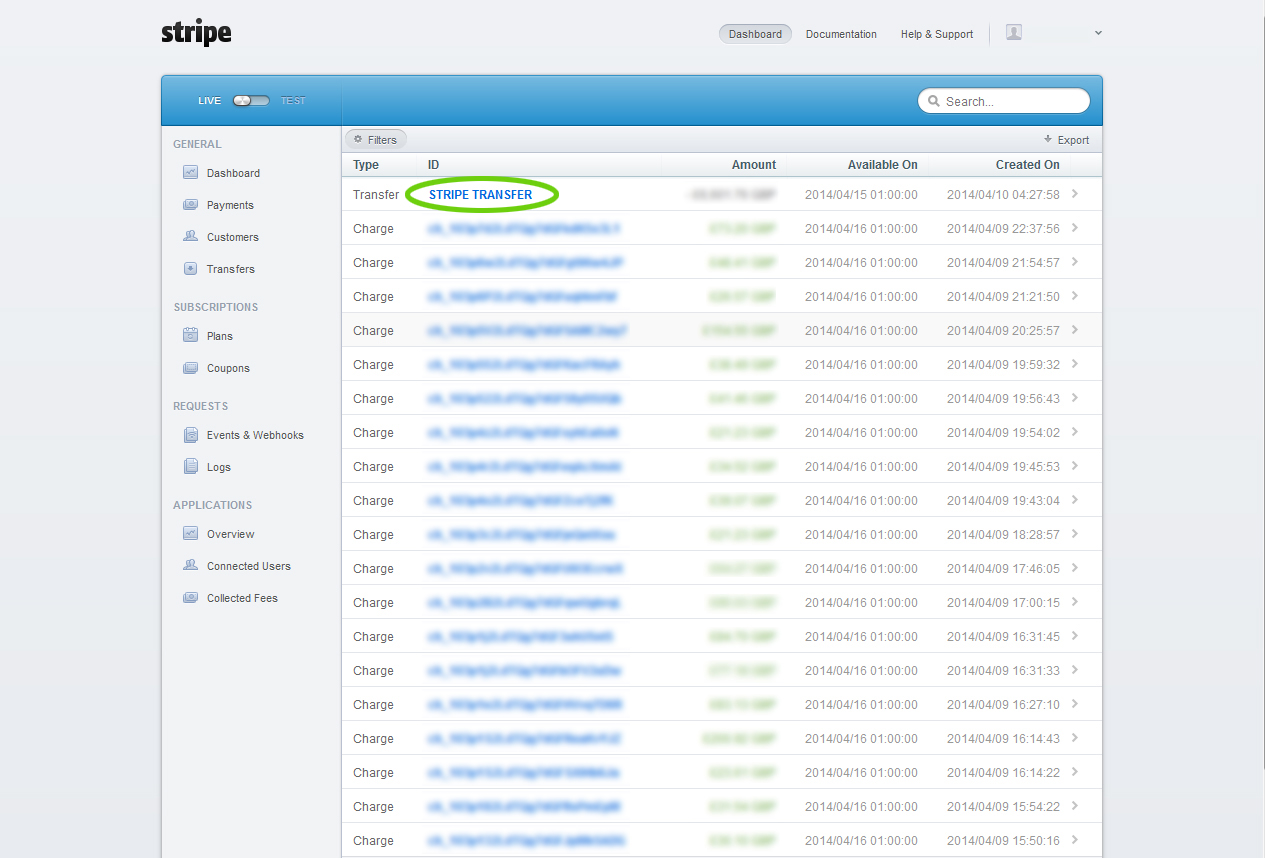Click the 2014/04/09 16:31:45 created date

pyautogui.click(x=1003, y=637)
